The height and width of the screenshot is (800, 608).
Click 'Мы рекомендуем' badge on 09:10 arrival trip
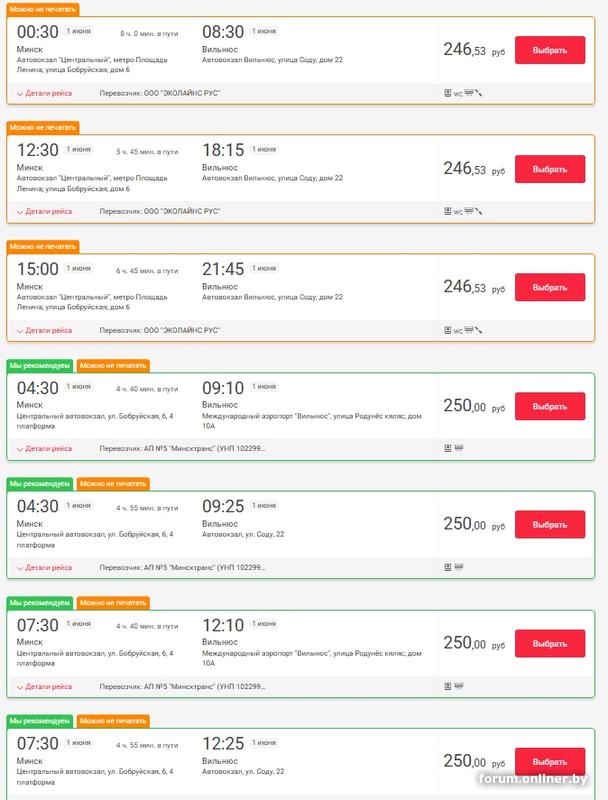click(40, 366)
